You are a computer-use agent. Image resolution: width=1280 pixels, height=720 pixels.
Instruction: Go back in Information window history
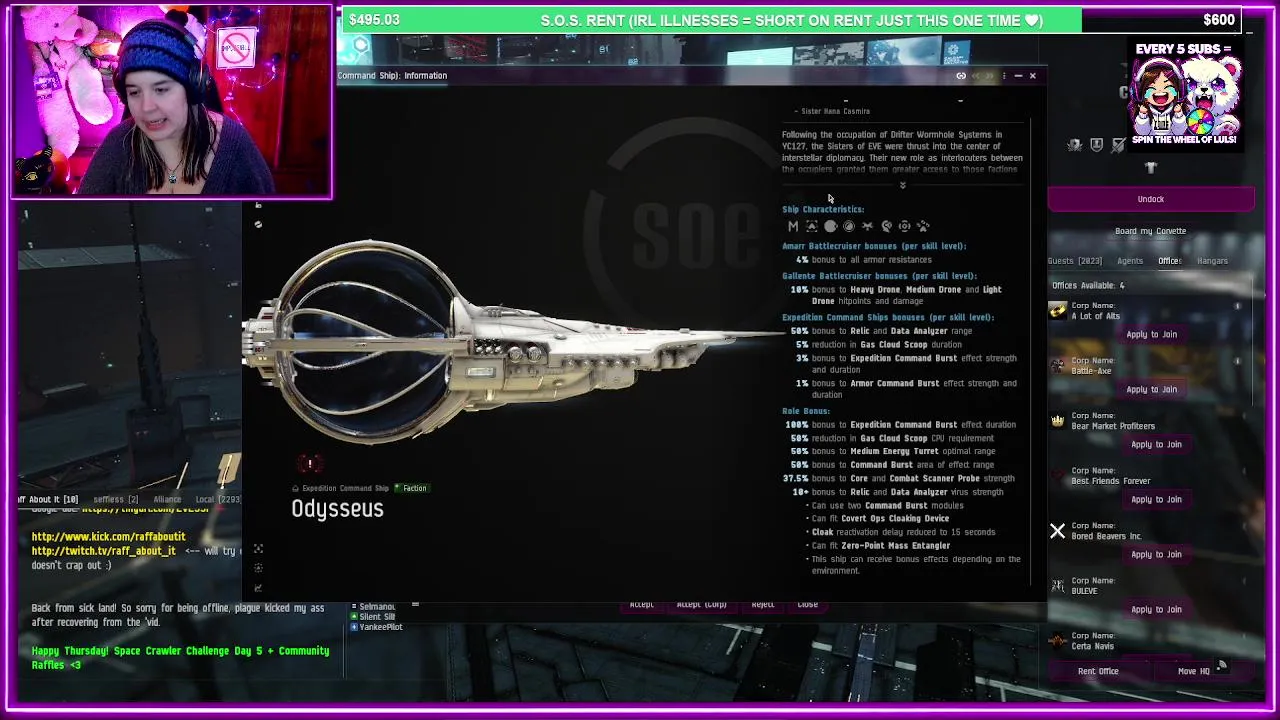coord(976,76)
